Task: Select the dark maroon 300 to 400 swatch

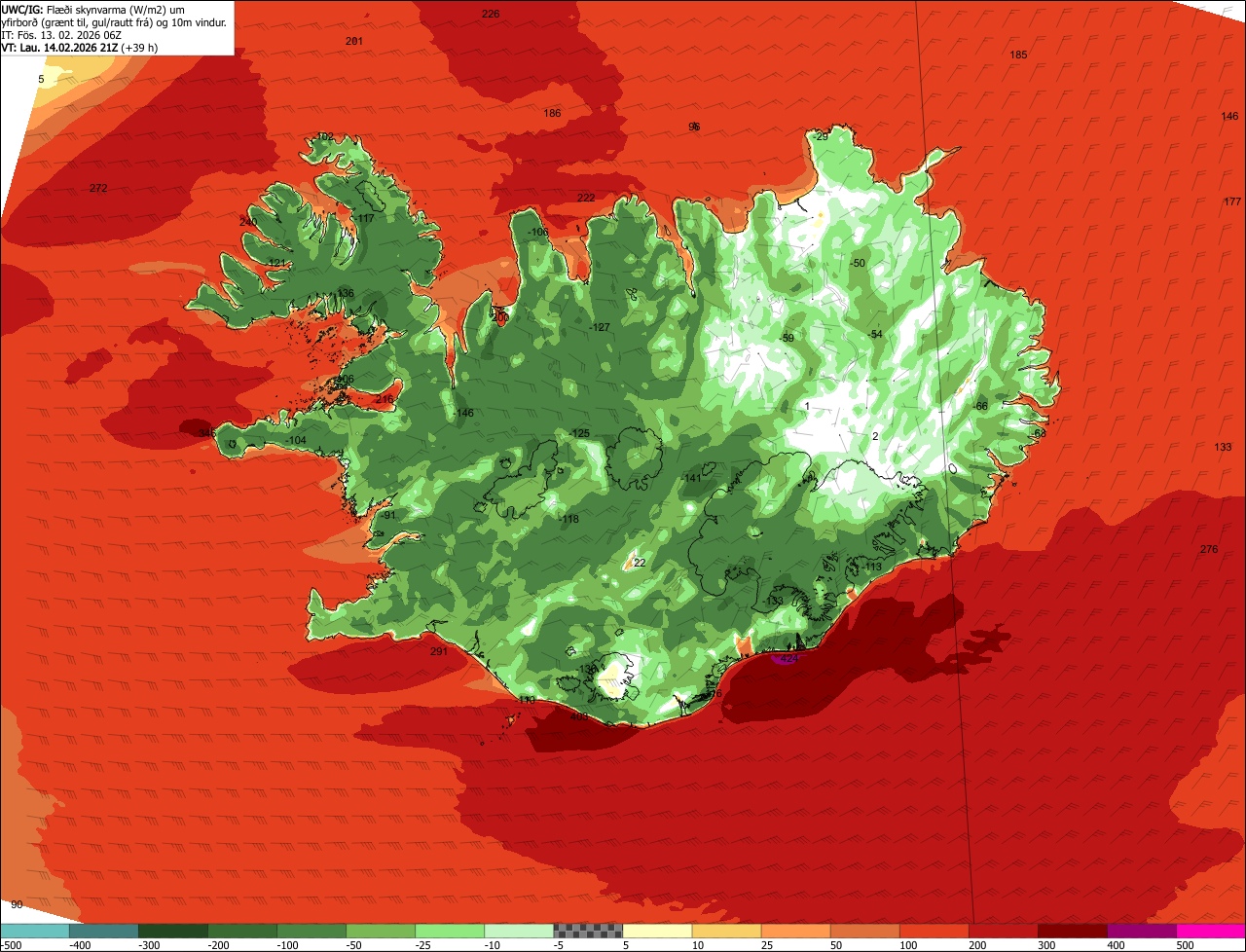Action: coord(1073,931)
